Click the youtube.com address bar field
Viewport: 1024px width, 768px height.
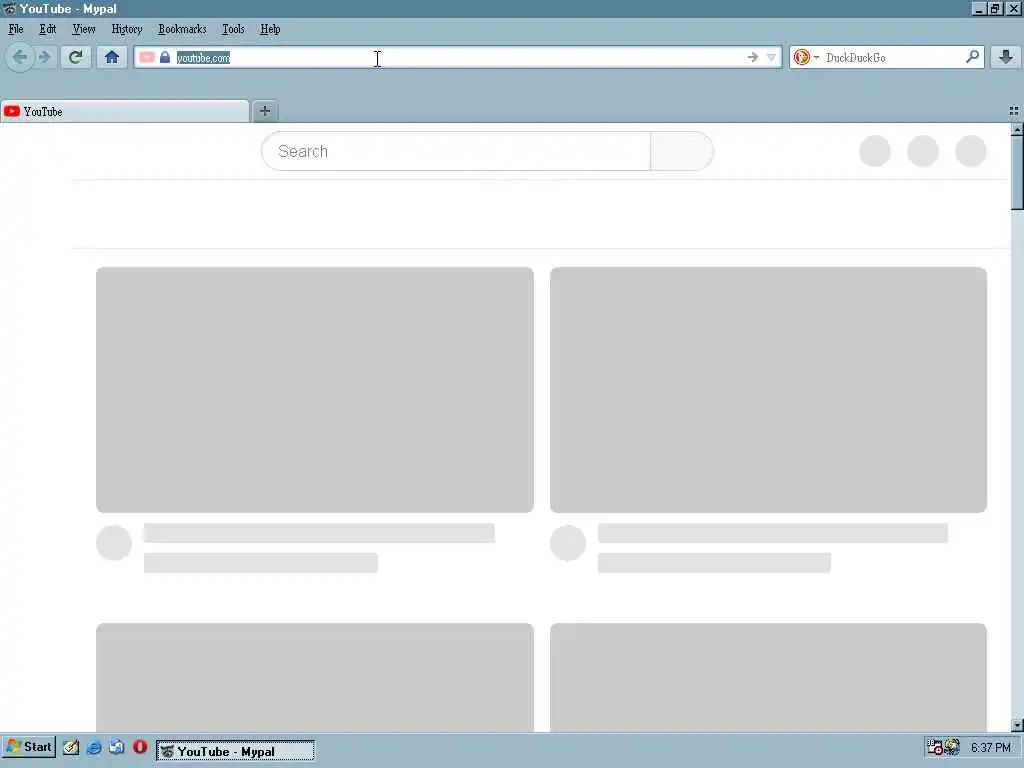tap(457, 57)
